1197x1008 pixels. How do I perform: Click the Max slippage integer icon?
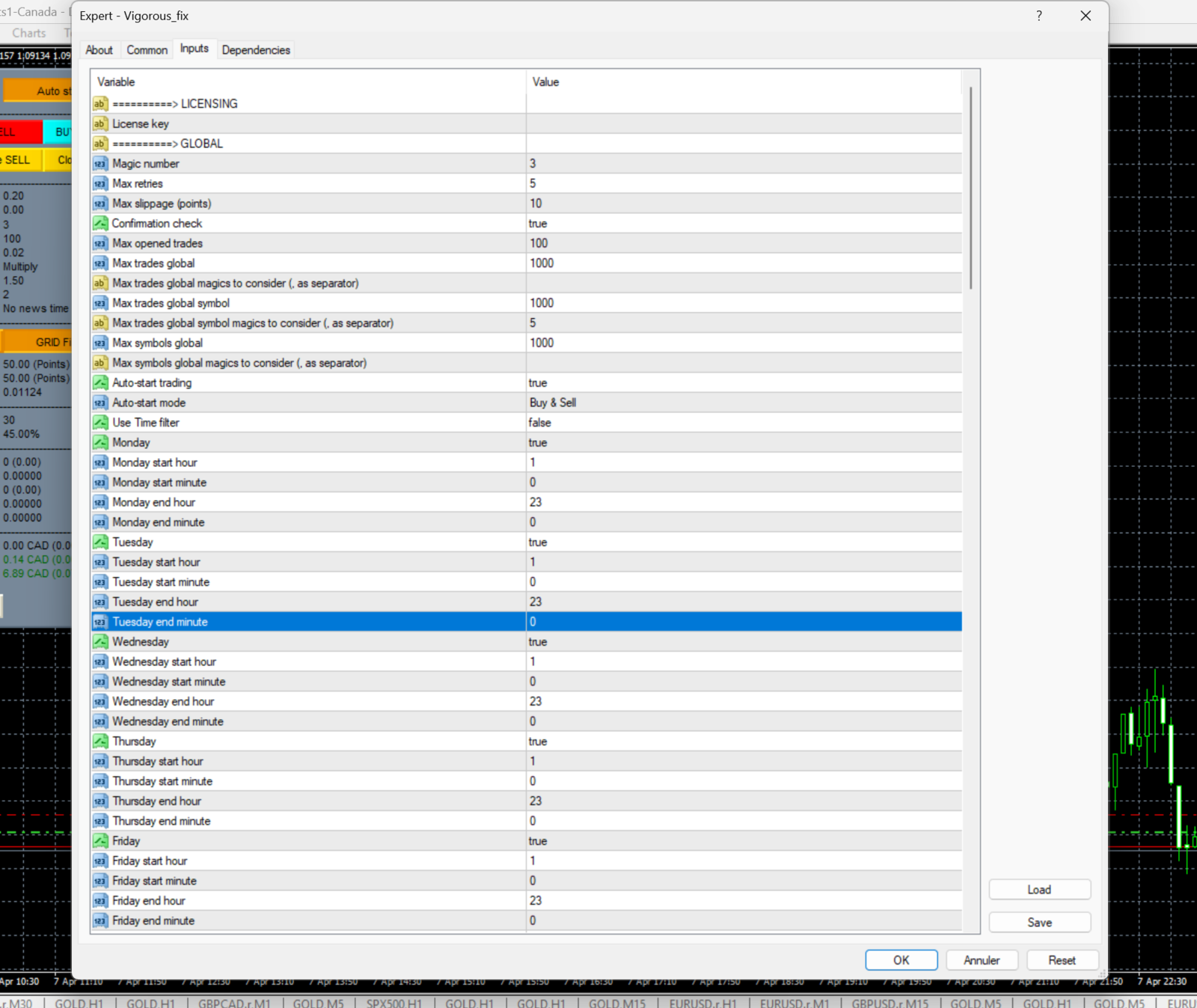[x=100, y=204]
